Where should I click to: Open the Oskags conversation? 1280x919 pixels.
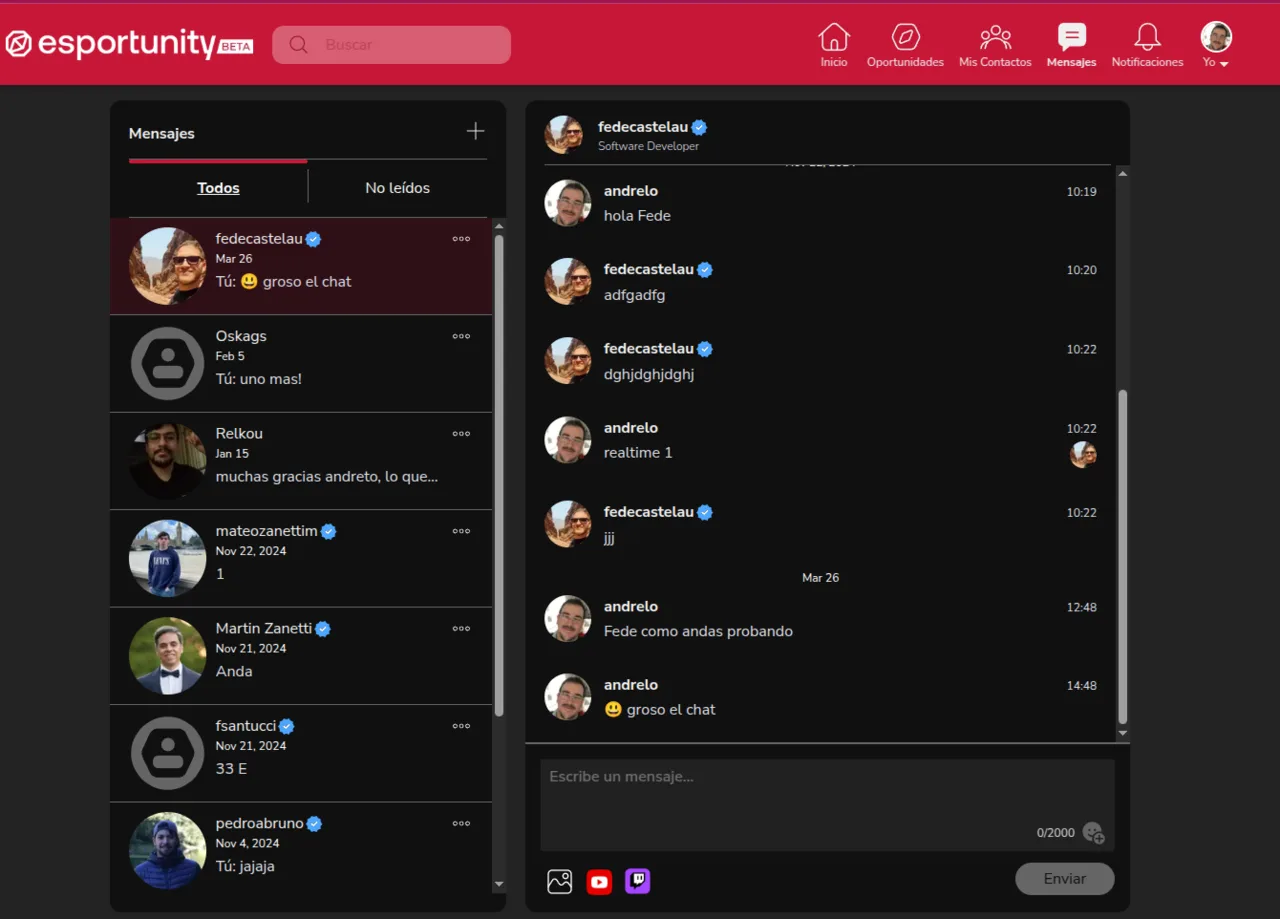301,364
